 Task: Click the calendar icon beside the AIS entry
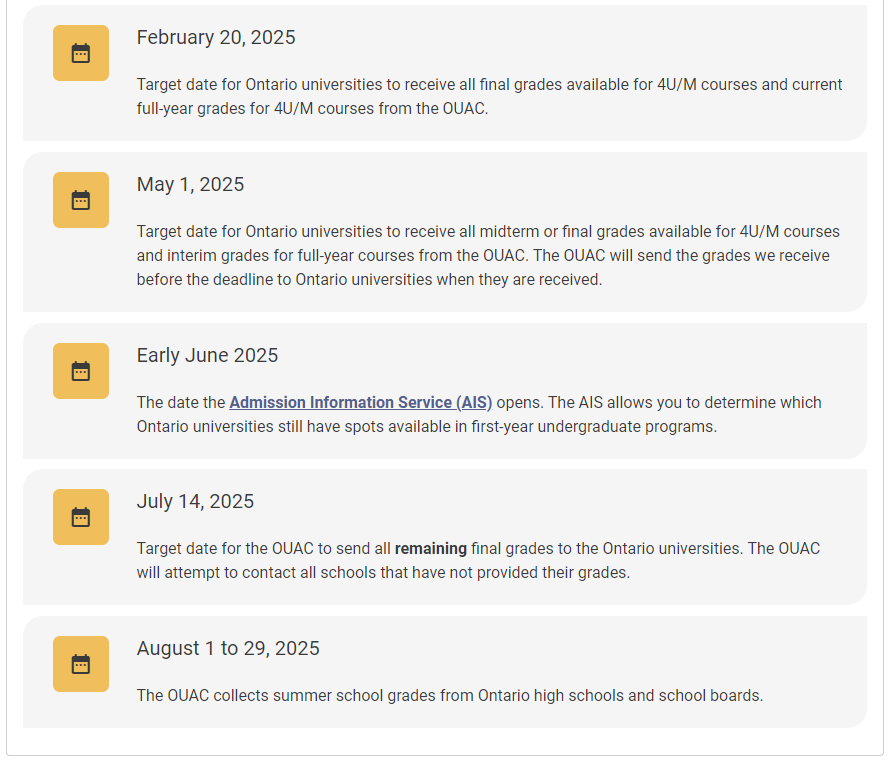coord(80,370)
